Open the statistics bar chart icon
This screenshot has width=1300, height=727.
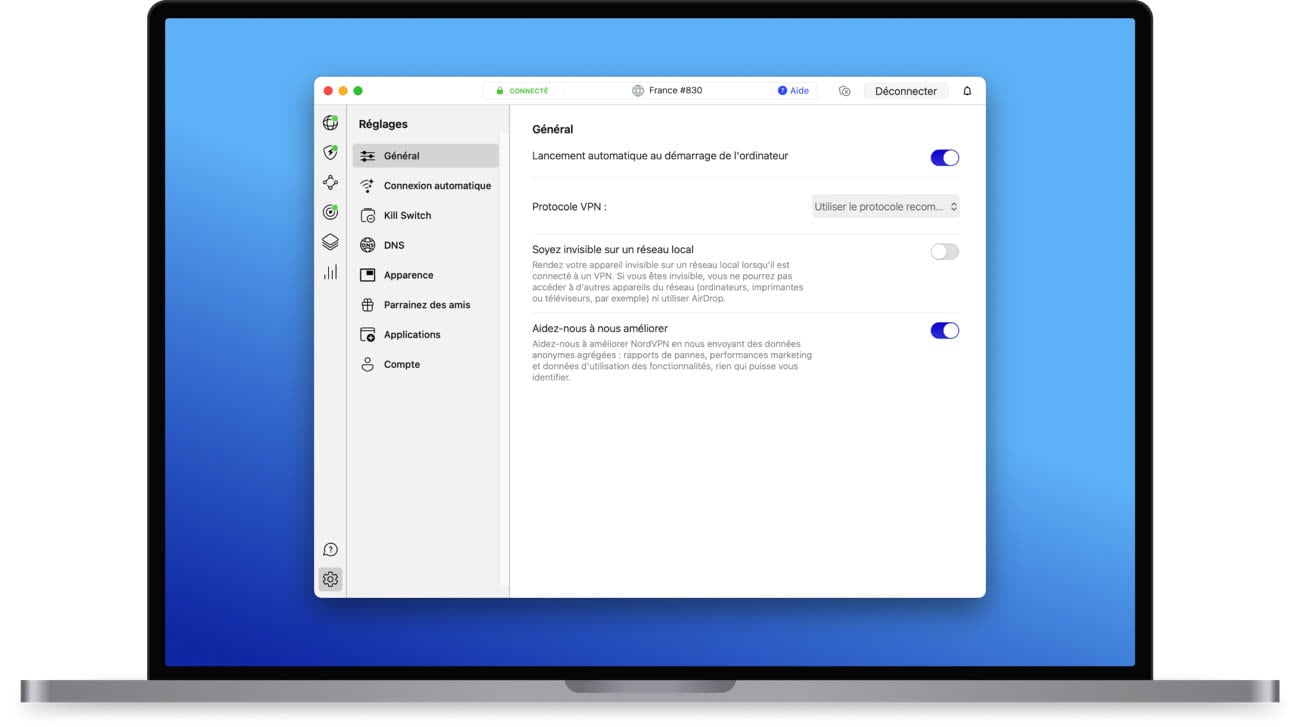pos(330,272)
